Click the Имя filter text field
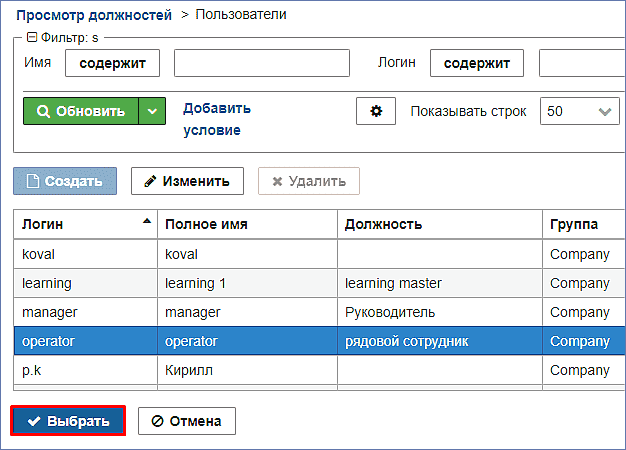The width and height of the screenshot is (626, 450). (x=262, y=63)
